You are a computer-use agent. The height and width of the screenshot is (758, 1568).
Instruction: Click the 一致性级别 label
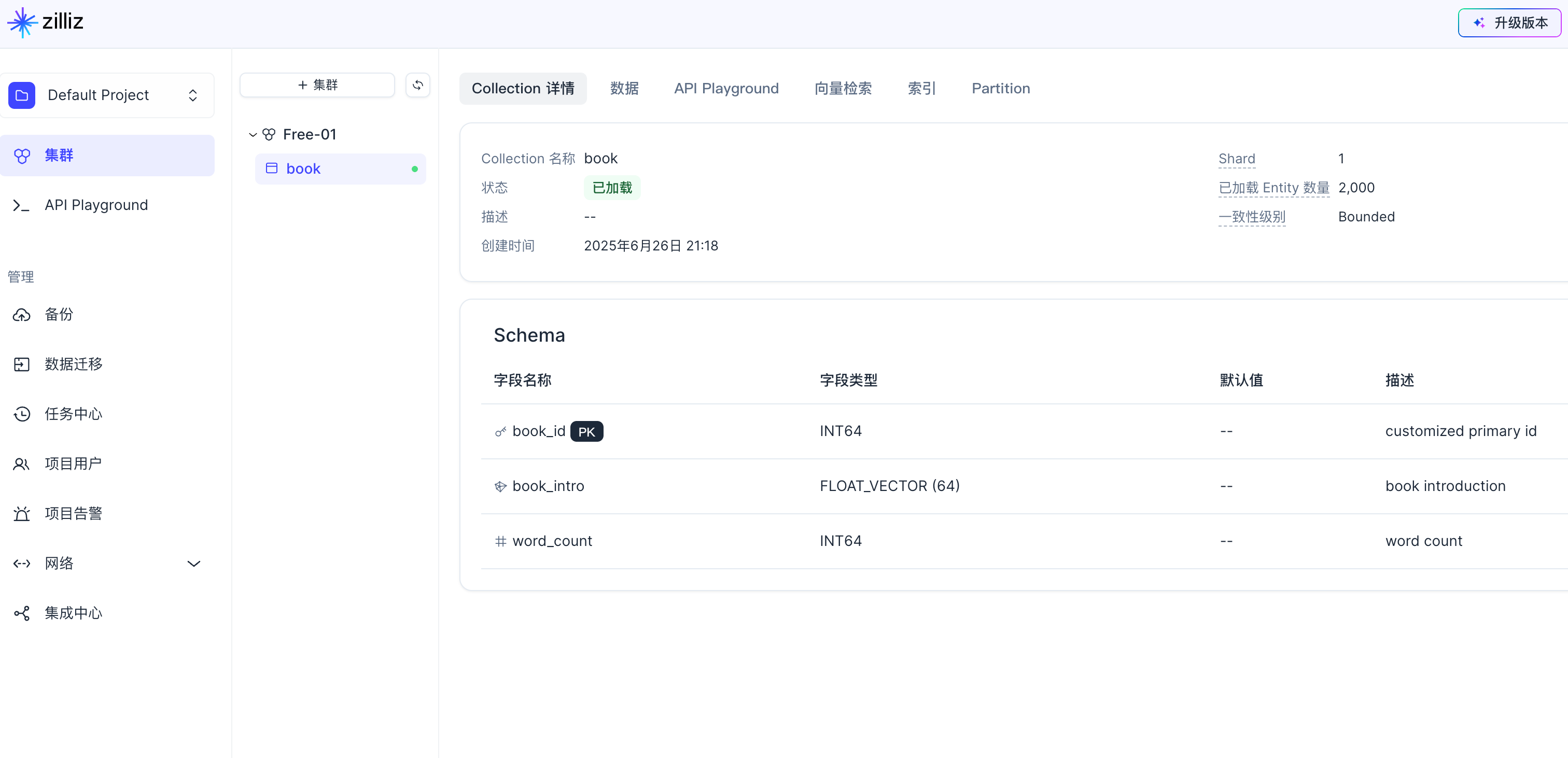point(1252,217)
